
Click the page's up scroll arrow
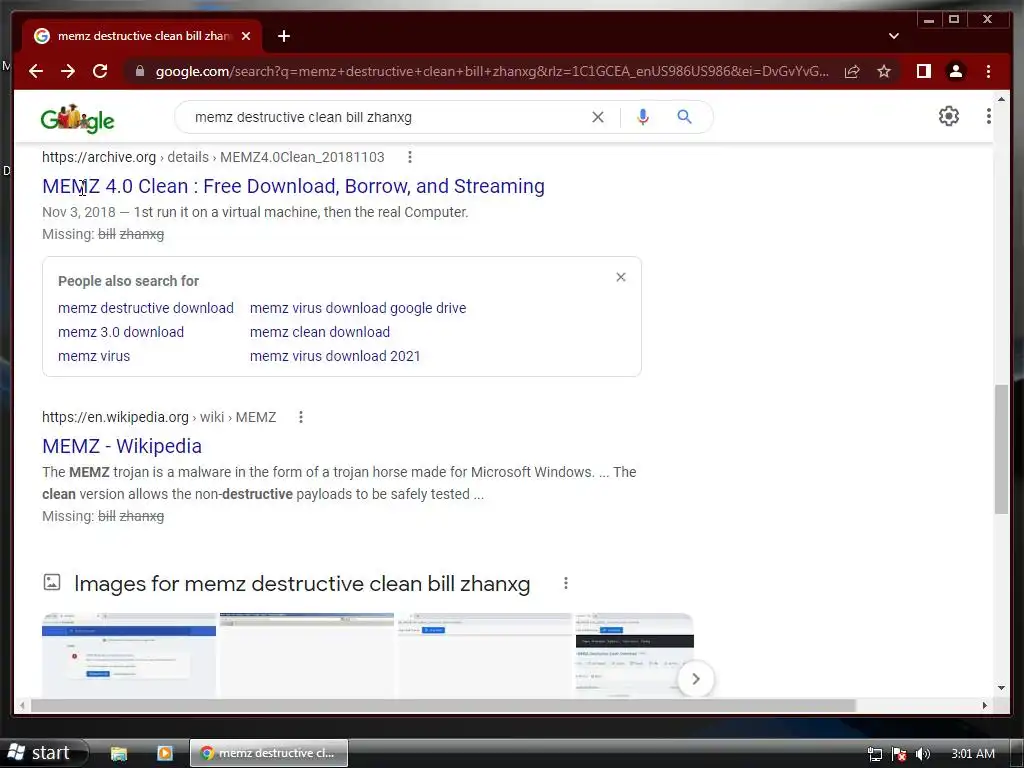pos(1001,99)
